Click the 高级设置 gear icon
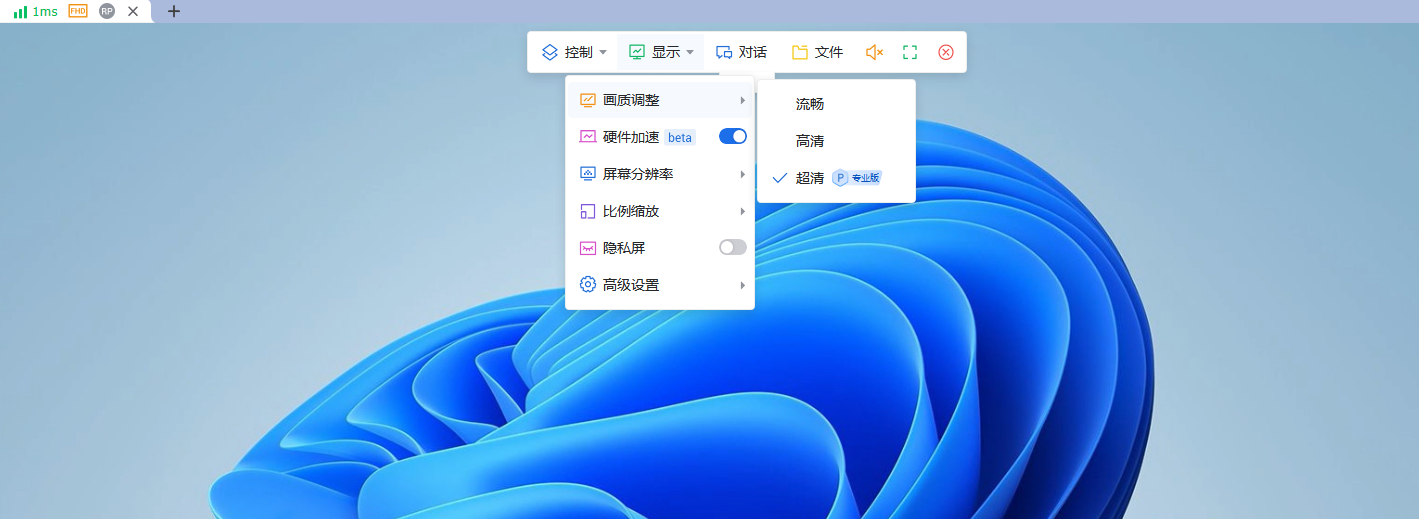Viewport: 1419px width, 519px height. pos(588,285)
